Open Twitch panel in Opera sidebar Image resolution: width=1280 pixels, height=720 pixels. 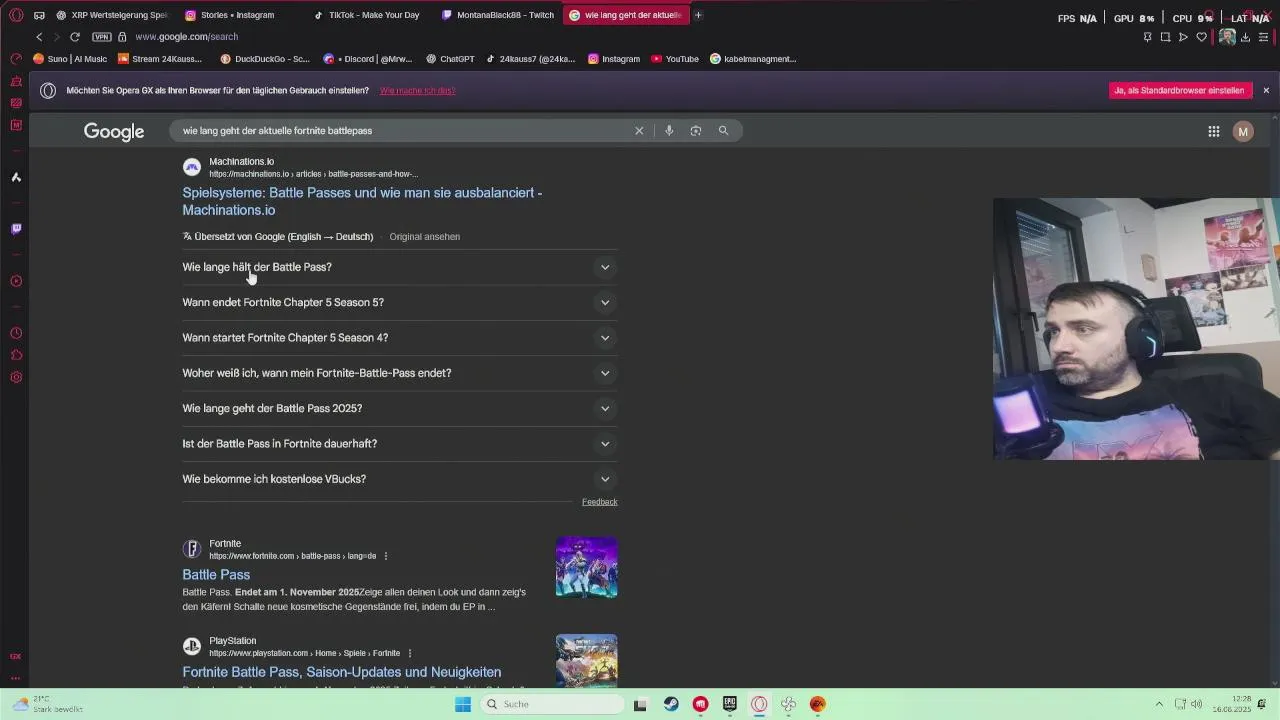pyautogui.click(x=16, y=229)
